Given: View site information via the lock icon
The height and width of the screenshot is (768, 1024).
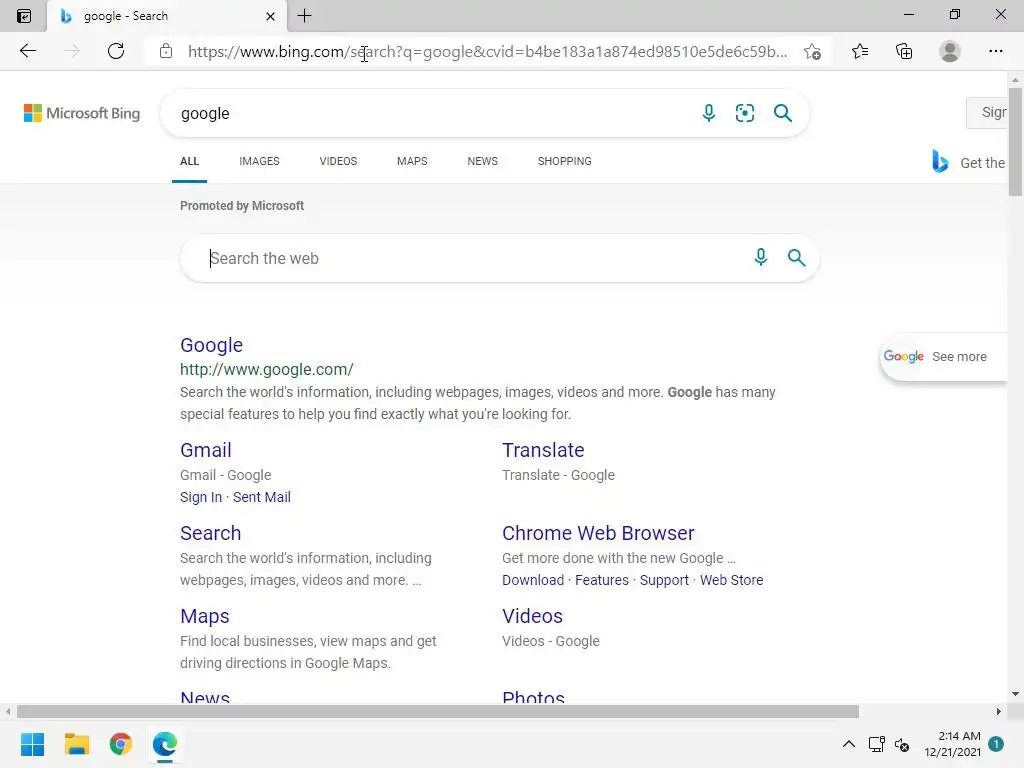Looking at the screenshot, I should coord(166,51).
